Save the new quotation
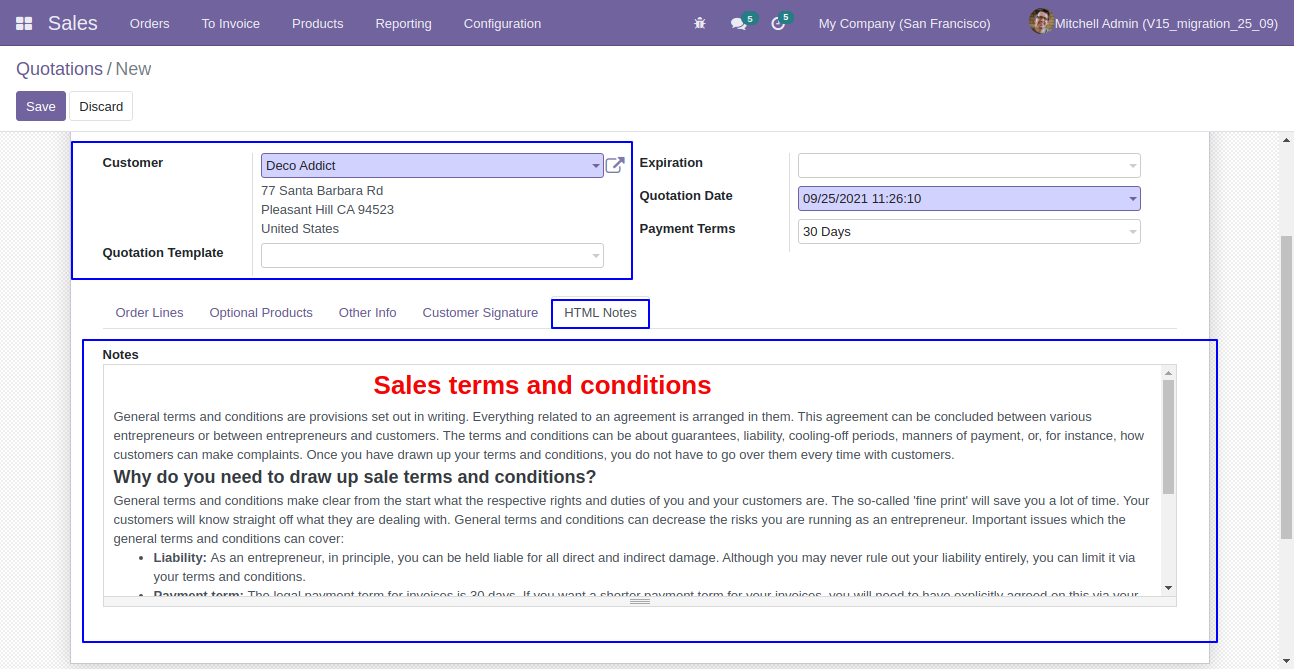Viewport: 1294px width, 669px height. (x=41, y=106)
